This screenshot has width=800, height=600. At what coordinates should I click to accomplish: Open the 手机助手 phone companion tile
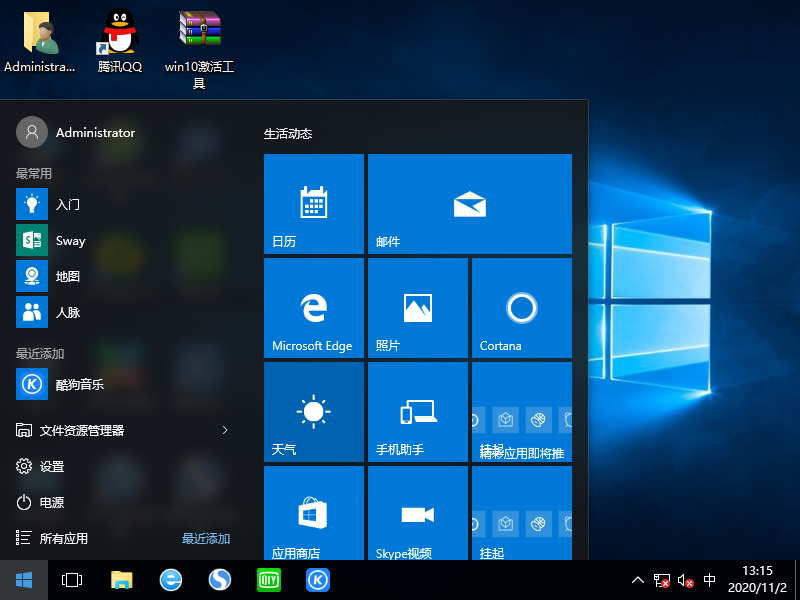pyautogui.click(x=417, y=412)
